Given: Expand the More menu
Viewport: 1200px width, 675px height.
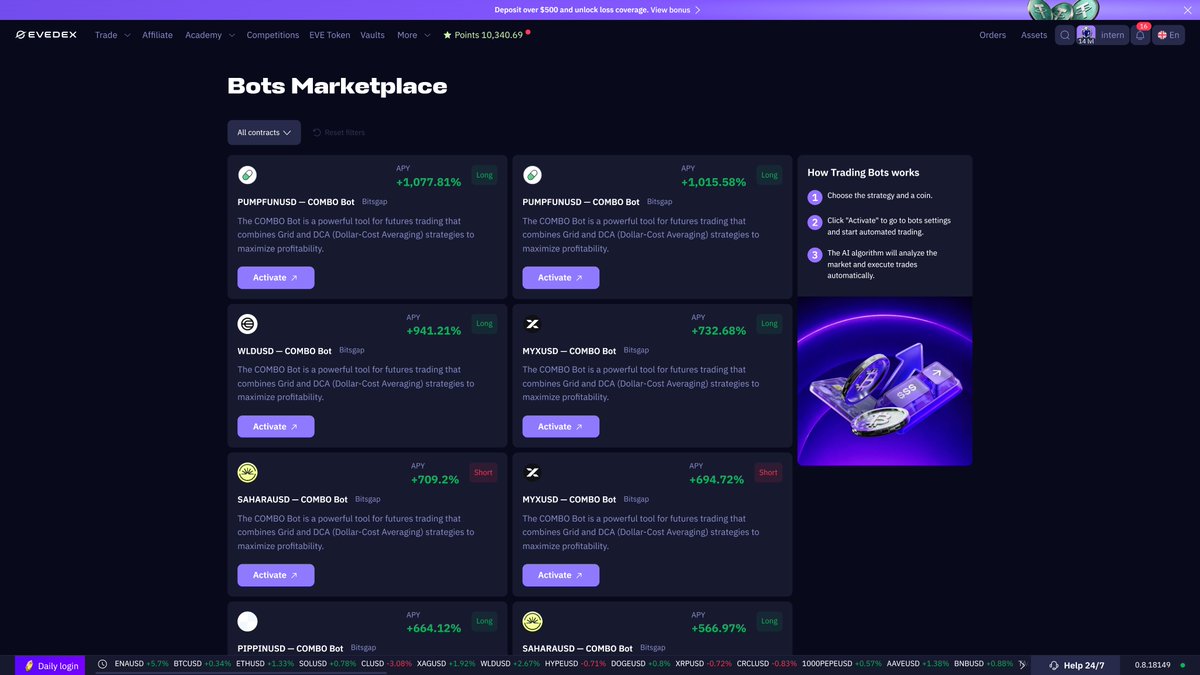Looking at the screenshot, I should [414, 35].
